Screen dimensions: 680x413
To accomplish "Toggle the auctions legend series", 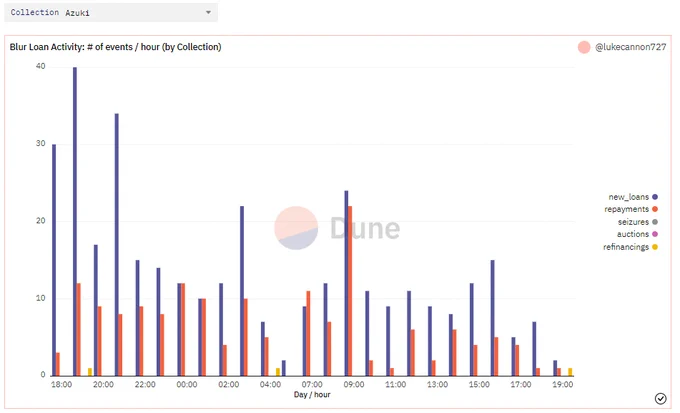I will [x=637, y=234].
